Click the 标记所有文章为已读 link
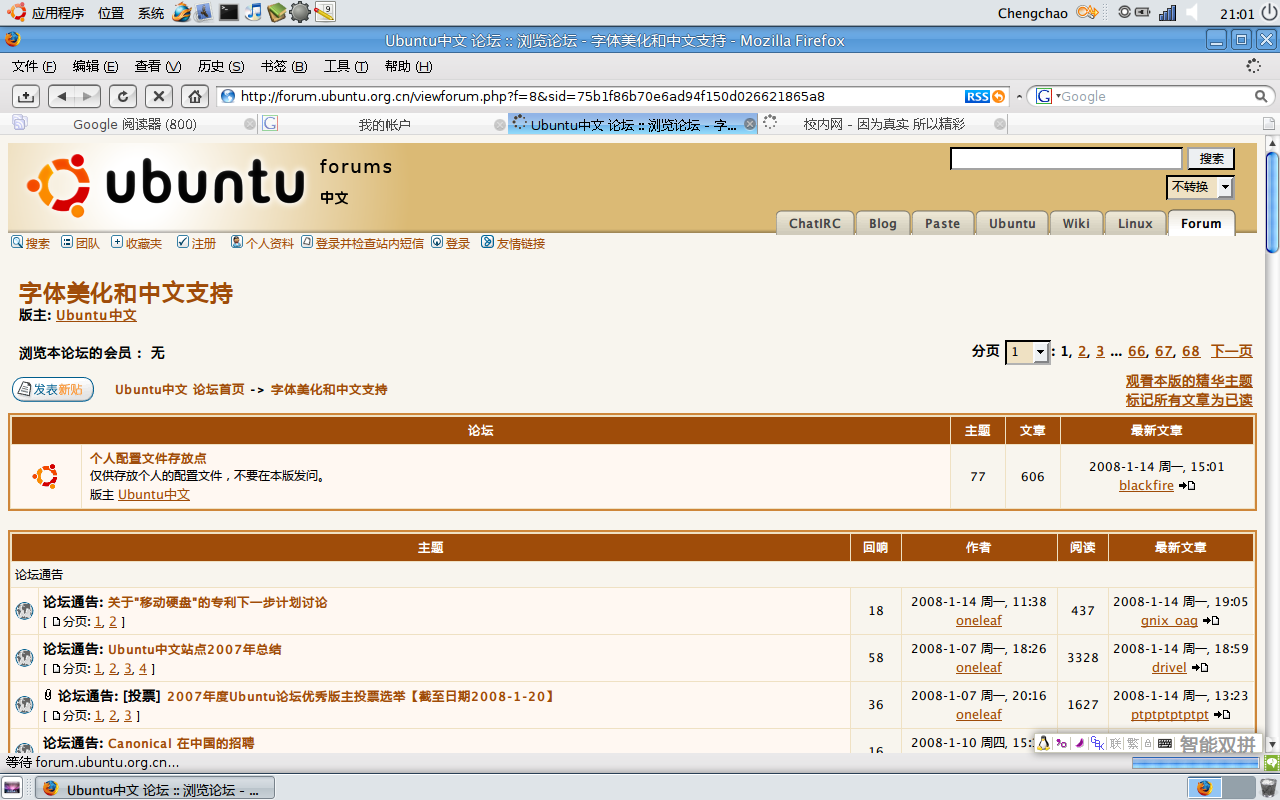The width and height of the screenshot is (1280, 800). click(x=1189, y=400)
